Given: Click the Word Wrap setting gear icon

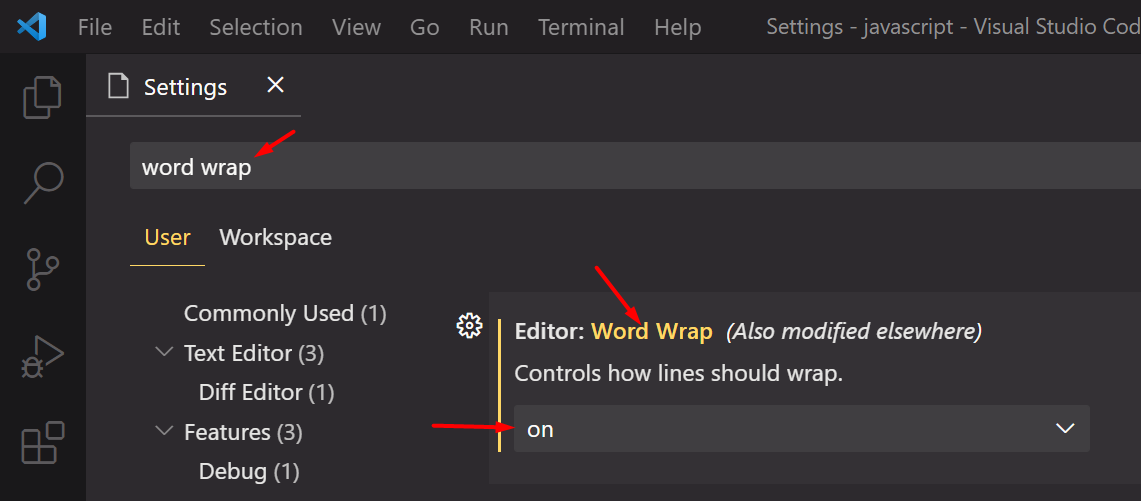Looking at the screenshot, I should [x=469, y=325].
